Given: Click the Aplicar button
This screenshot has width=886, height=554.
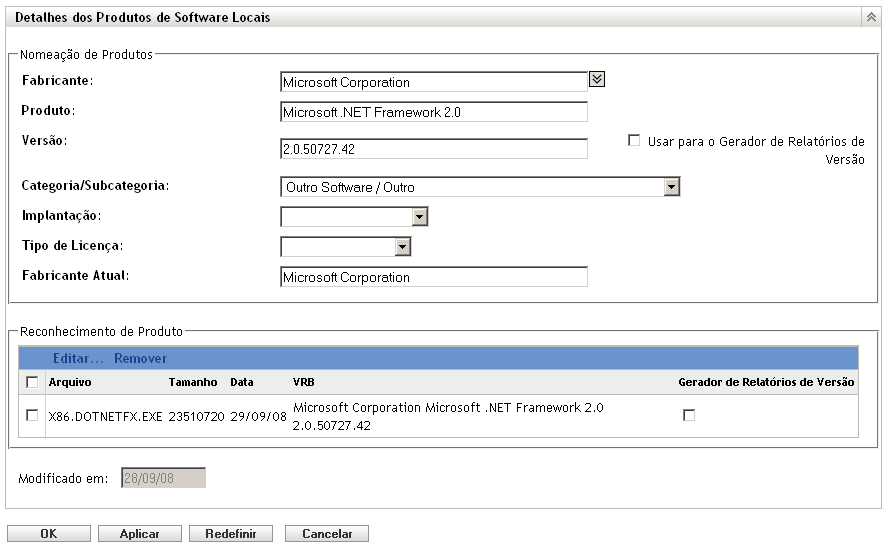Looking at the screenshot, I should click(140, 534).
